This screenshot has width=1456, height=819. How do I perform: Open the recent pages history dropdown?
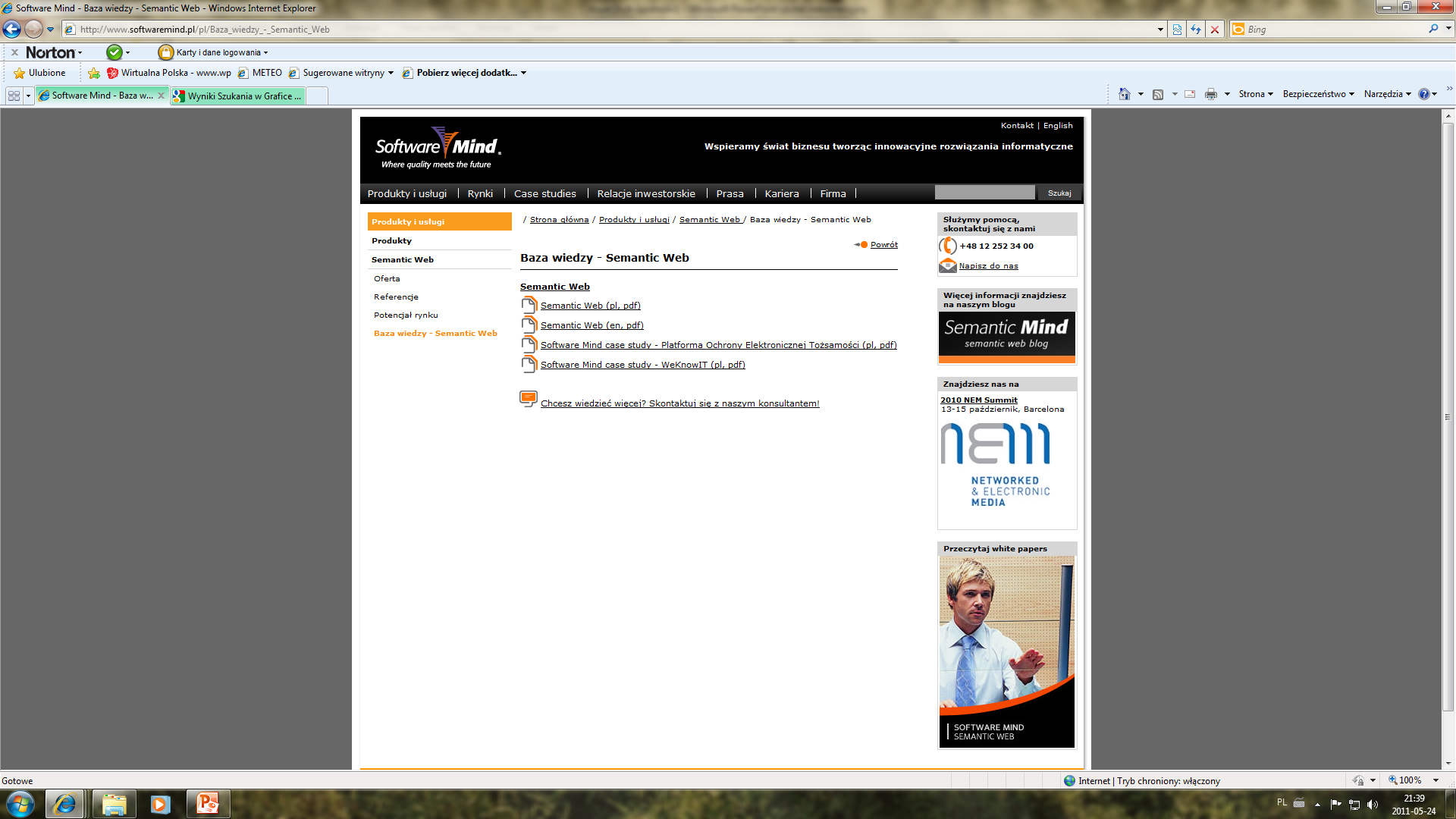coord(50,30)
